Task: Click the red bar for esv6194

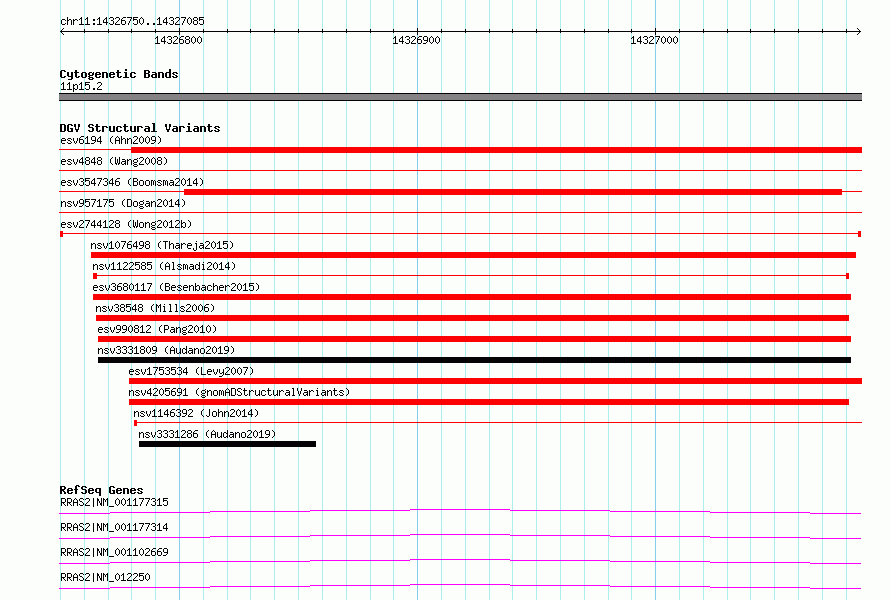Action: click(x=496, y=150)
